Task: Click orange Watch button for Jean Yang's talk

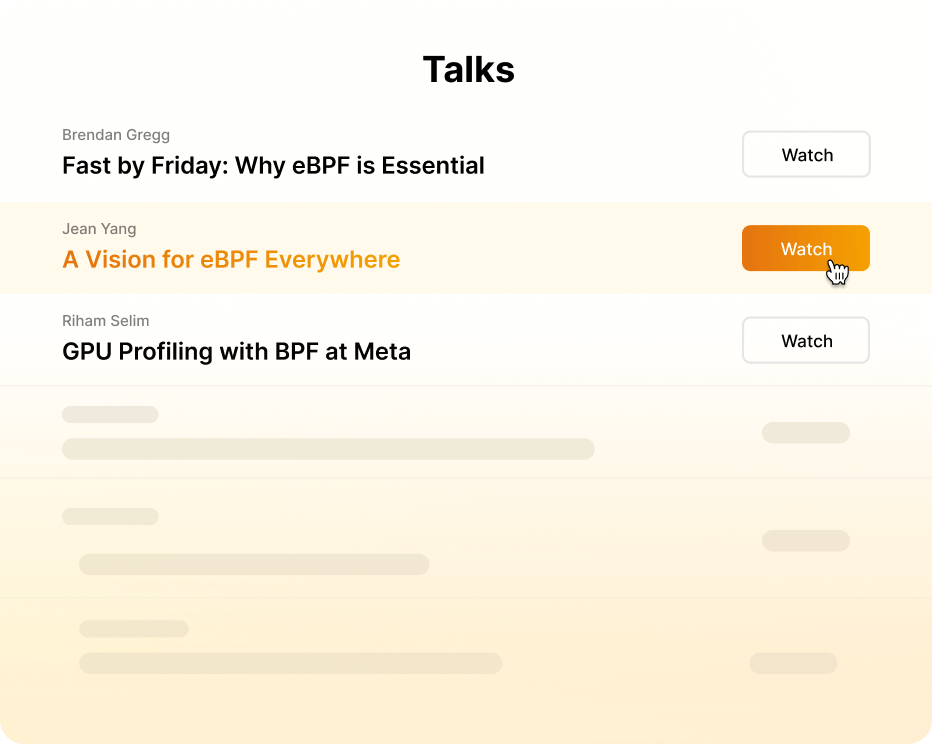Action: 806,248
